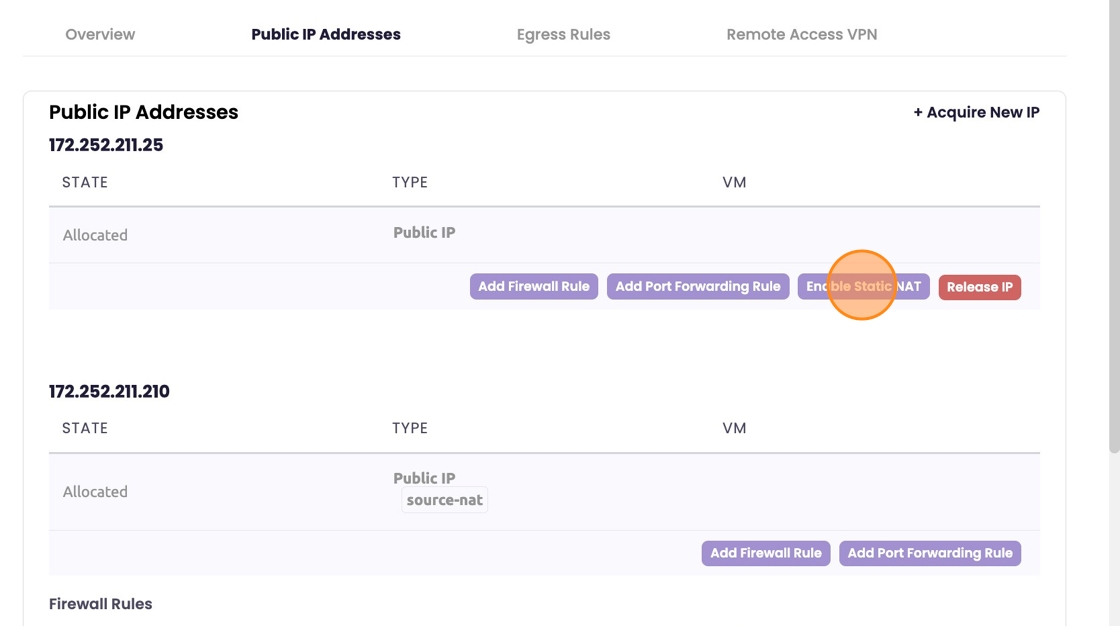Viewport: 1120px width, 626px height.
Task: Open the Overview tab
Action: [100, 34]
